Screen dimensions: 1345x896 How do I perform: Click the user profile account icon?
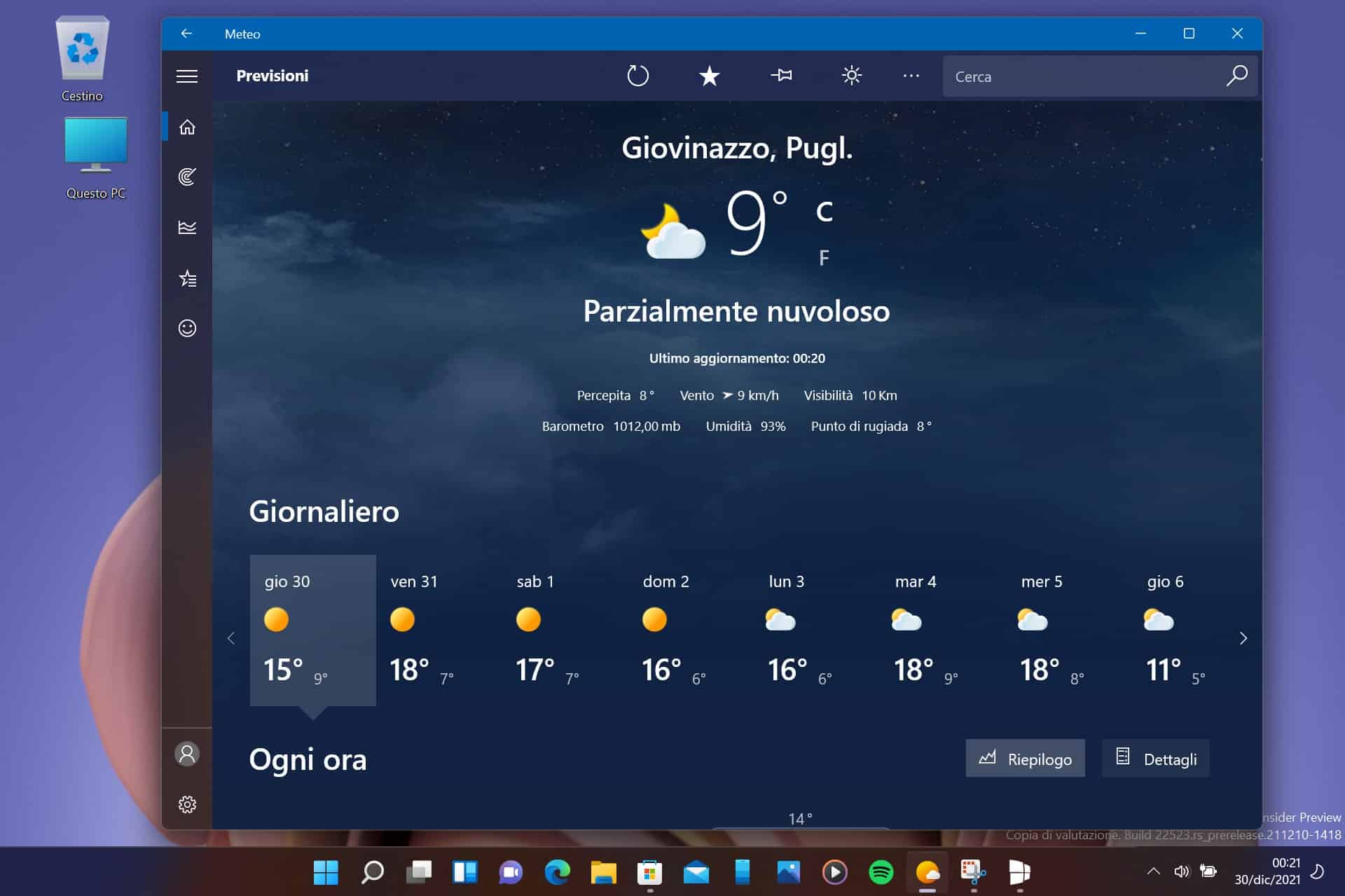point(186,753)
